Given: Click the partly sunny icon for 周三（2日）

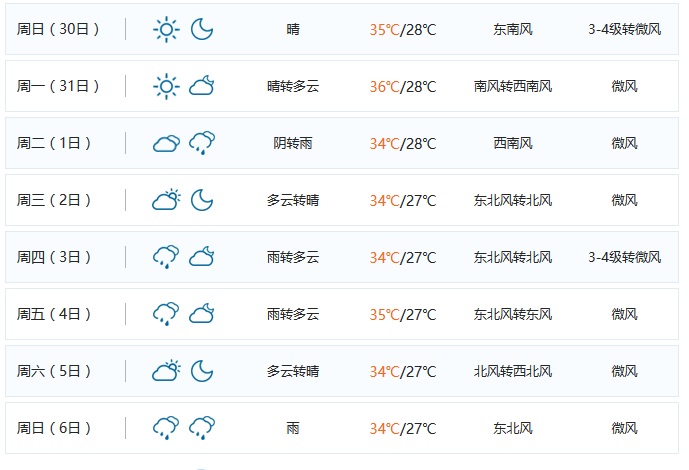Looking at the screenshot, I should point(166,200).
